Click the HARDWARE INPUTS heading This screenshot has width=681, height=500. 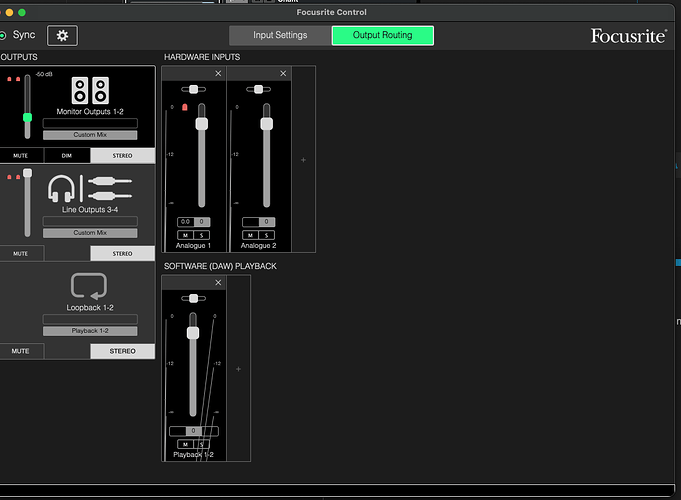coord(202,57)
